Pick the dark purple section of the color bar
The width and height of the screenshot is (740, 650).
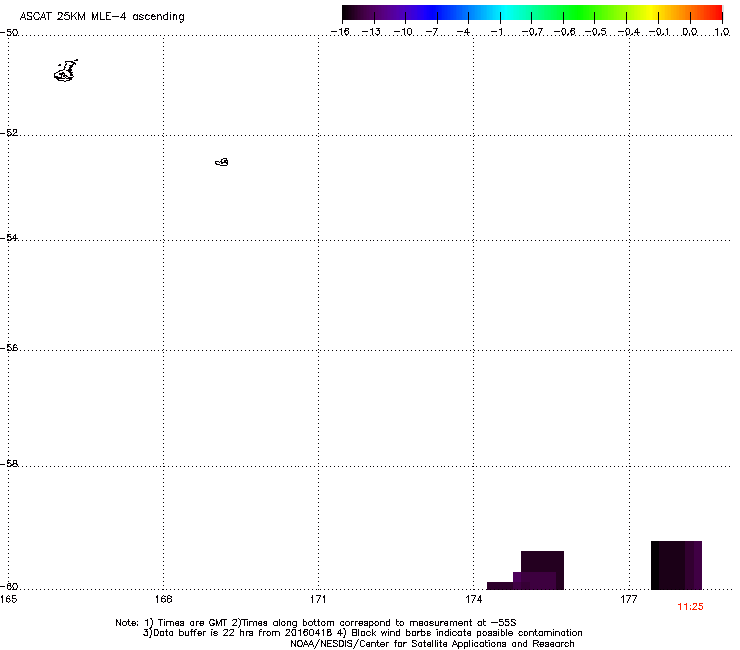pyautogui.click(x=373, y=13)
